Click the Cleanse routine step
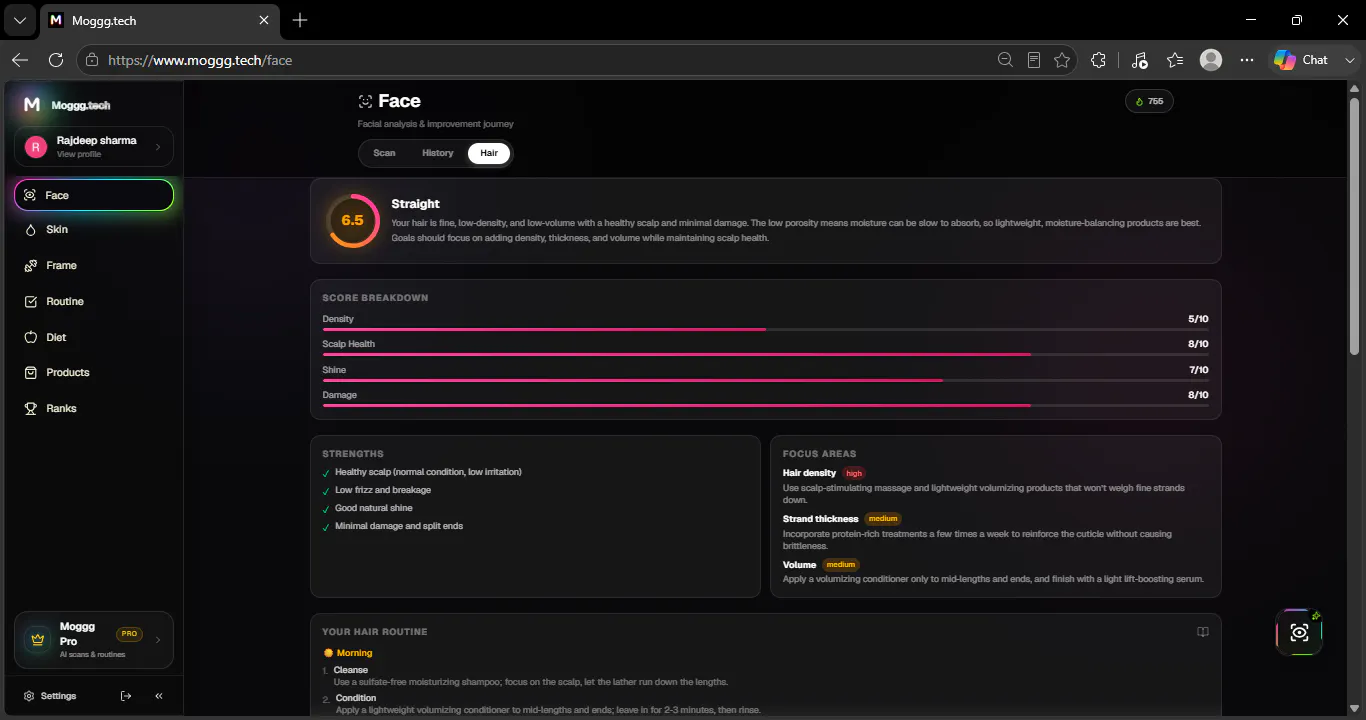 pyautogui.click(x=351, y=670)
